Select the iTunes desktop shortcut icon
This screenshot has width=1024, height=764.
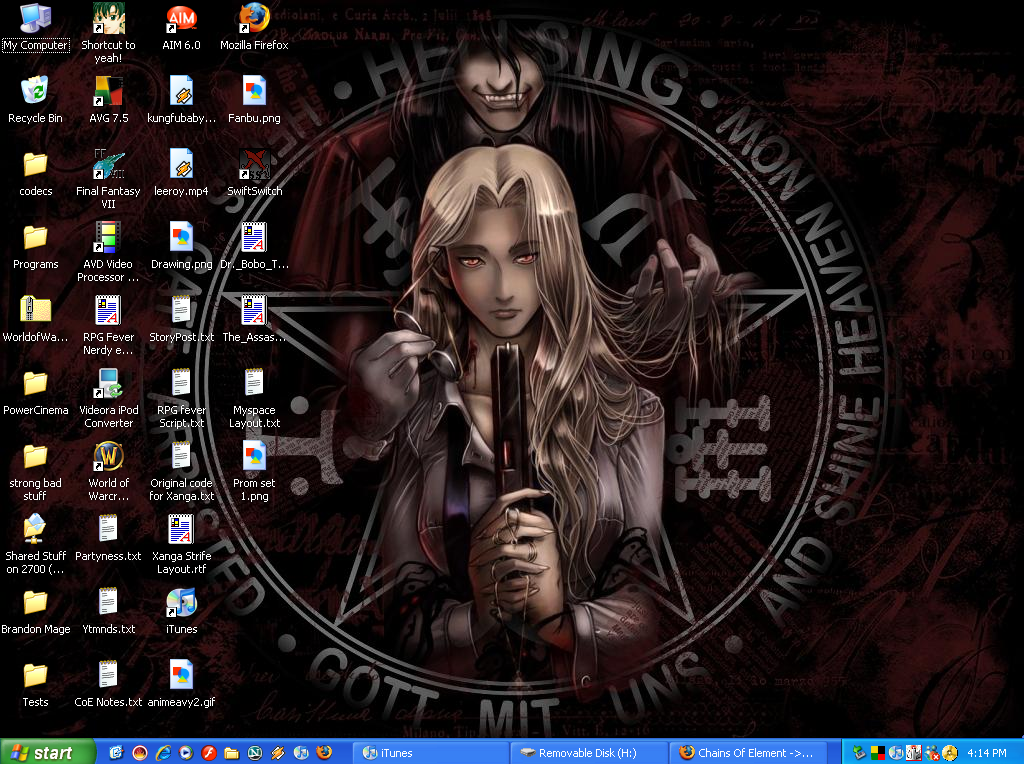[x=181, y=610]
